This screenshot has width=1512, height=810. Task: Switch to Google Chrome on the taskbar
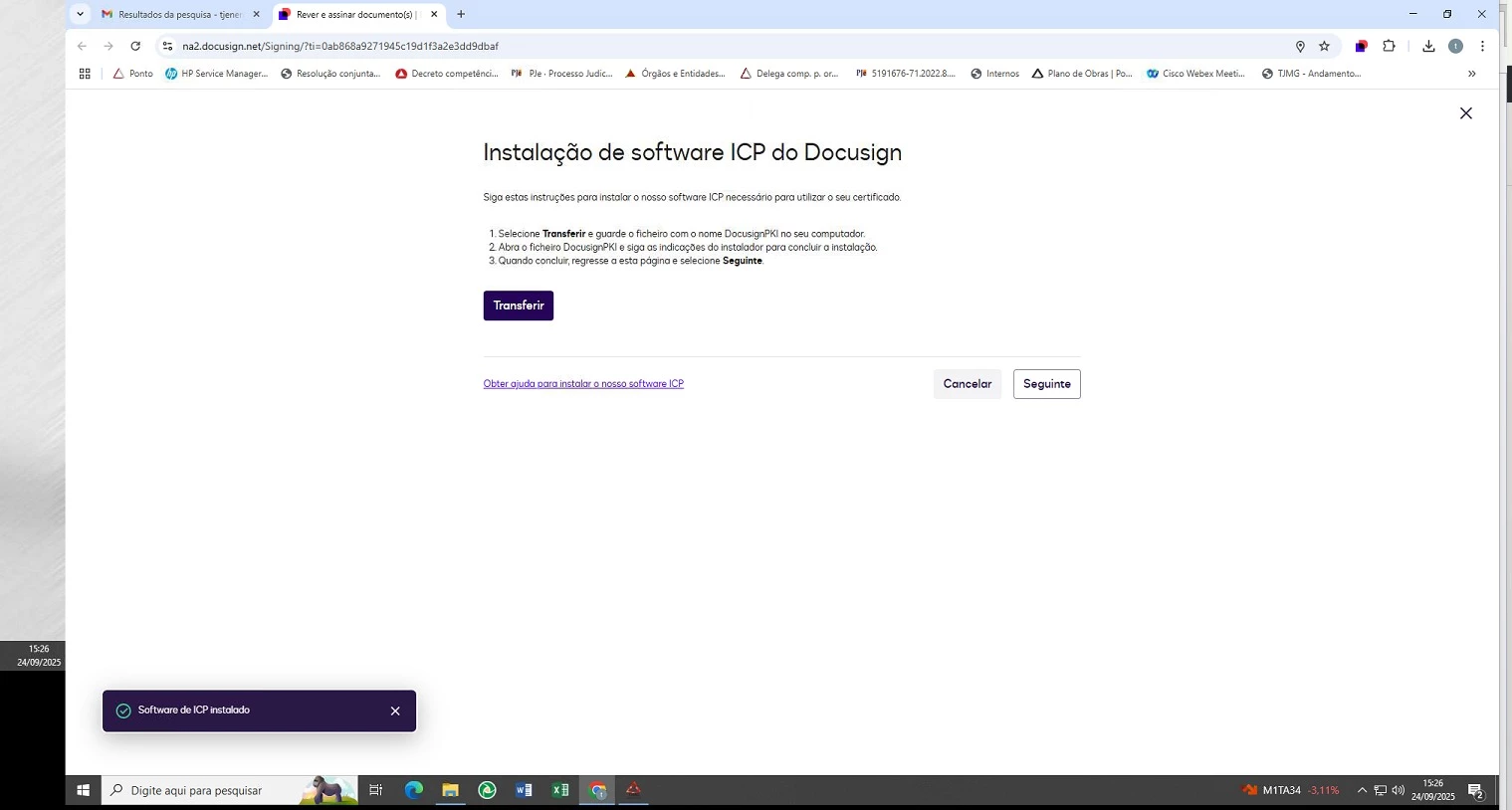(597, 790)
